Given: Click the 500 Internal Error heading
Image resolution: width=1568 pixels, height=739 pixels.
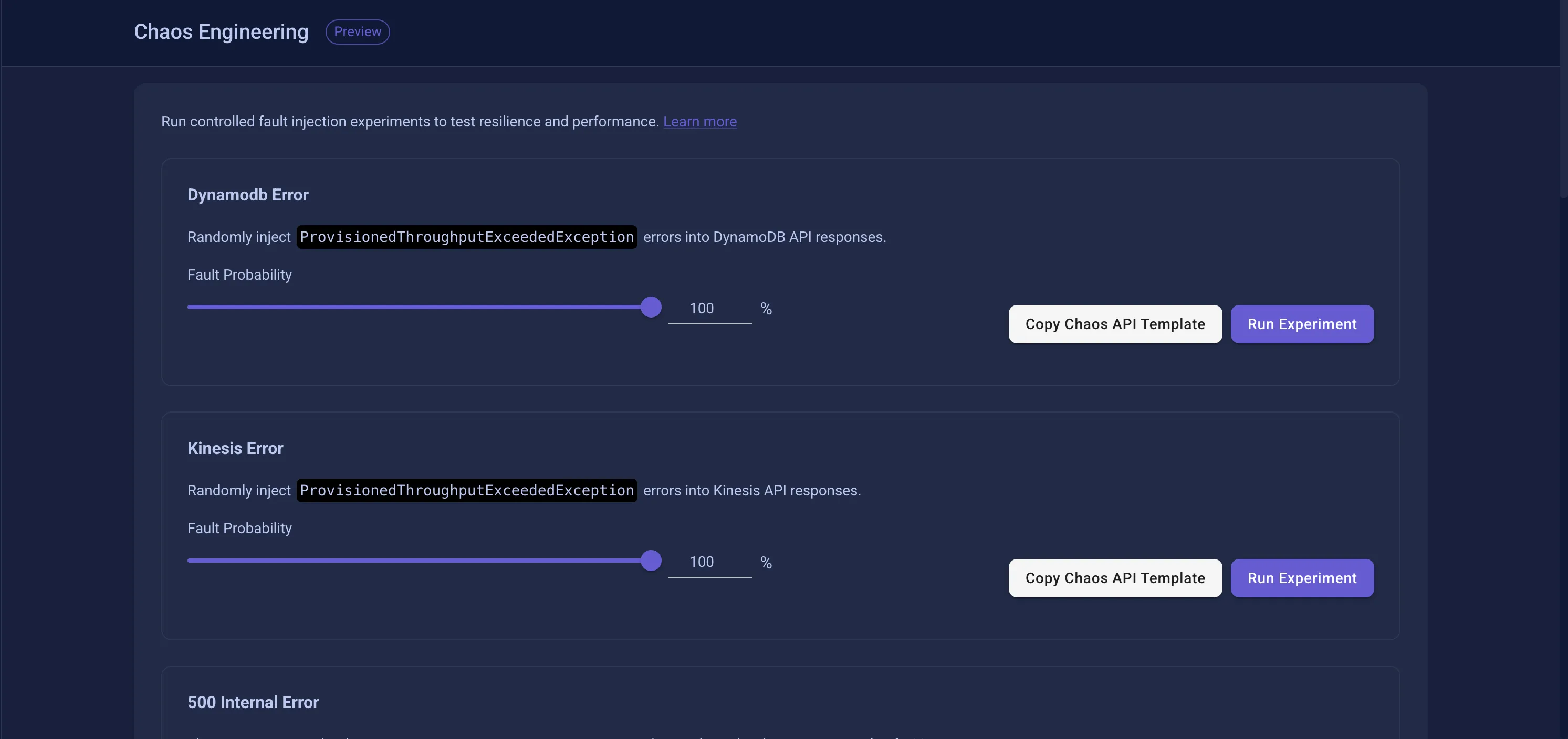Looking at the screenshot, I should point(253,702).
